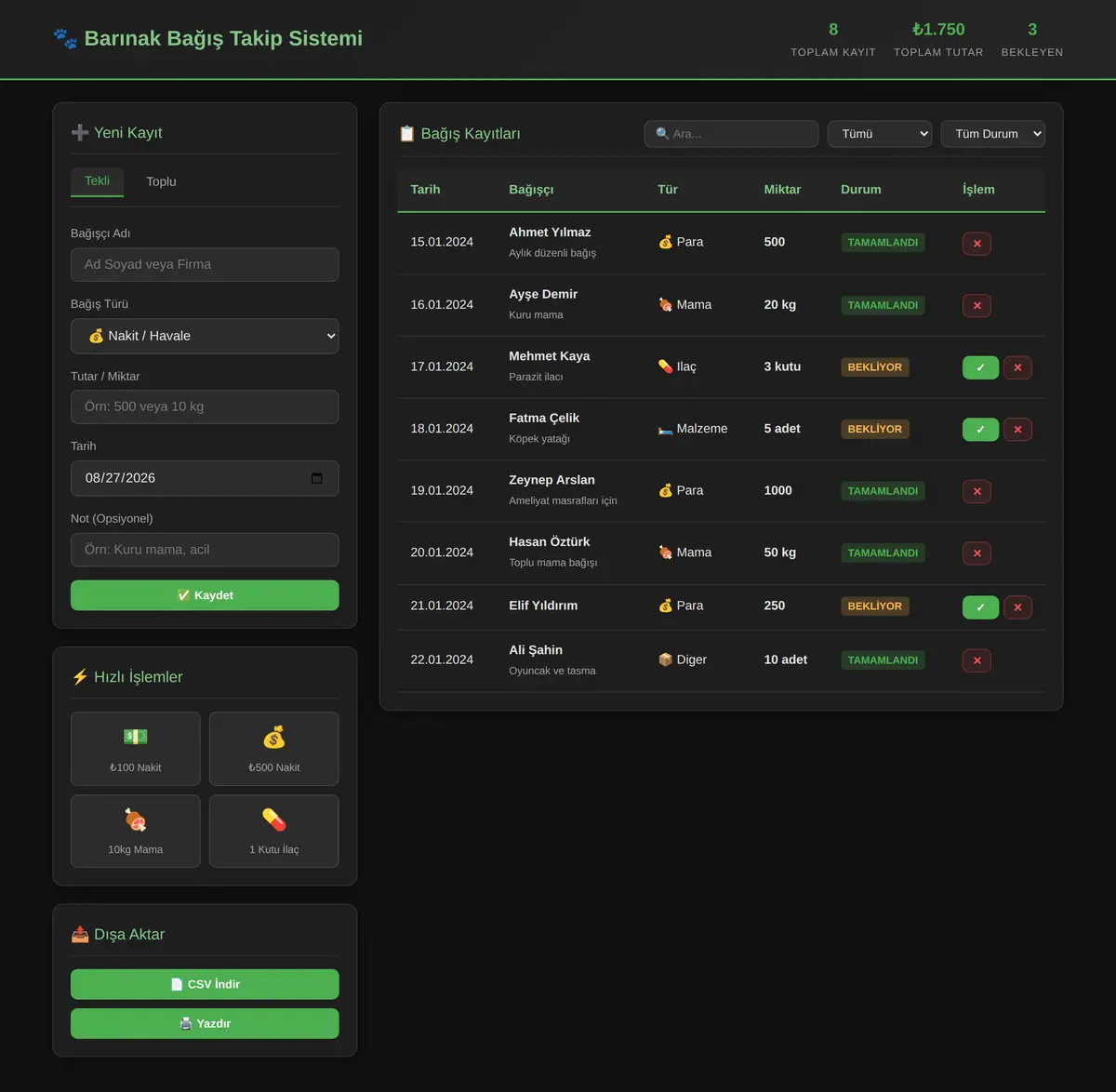
Task: Click the Ara search box
Action: click(731, 134)
